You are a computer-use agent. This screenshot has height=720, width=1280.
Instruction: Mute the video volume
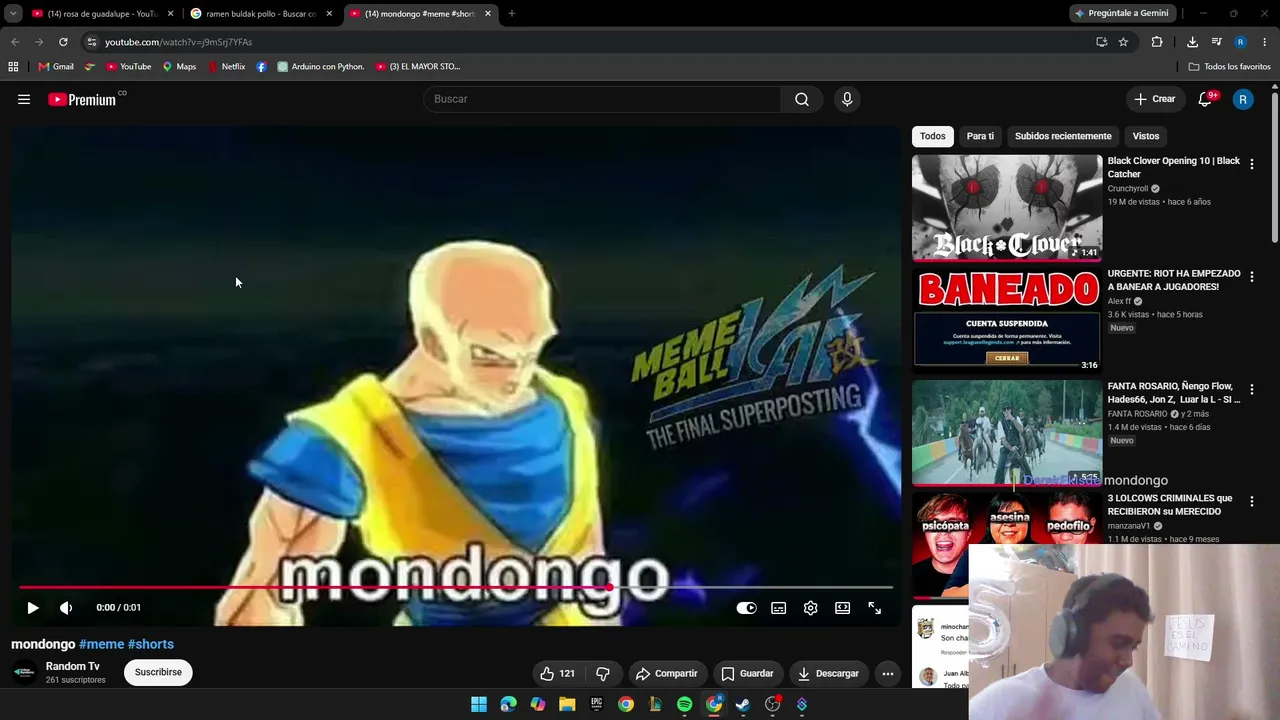(66, 608)
